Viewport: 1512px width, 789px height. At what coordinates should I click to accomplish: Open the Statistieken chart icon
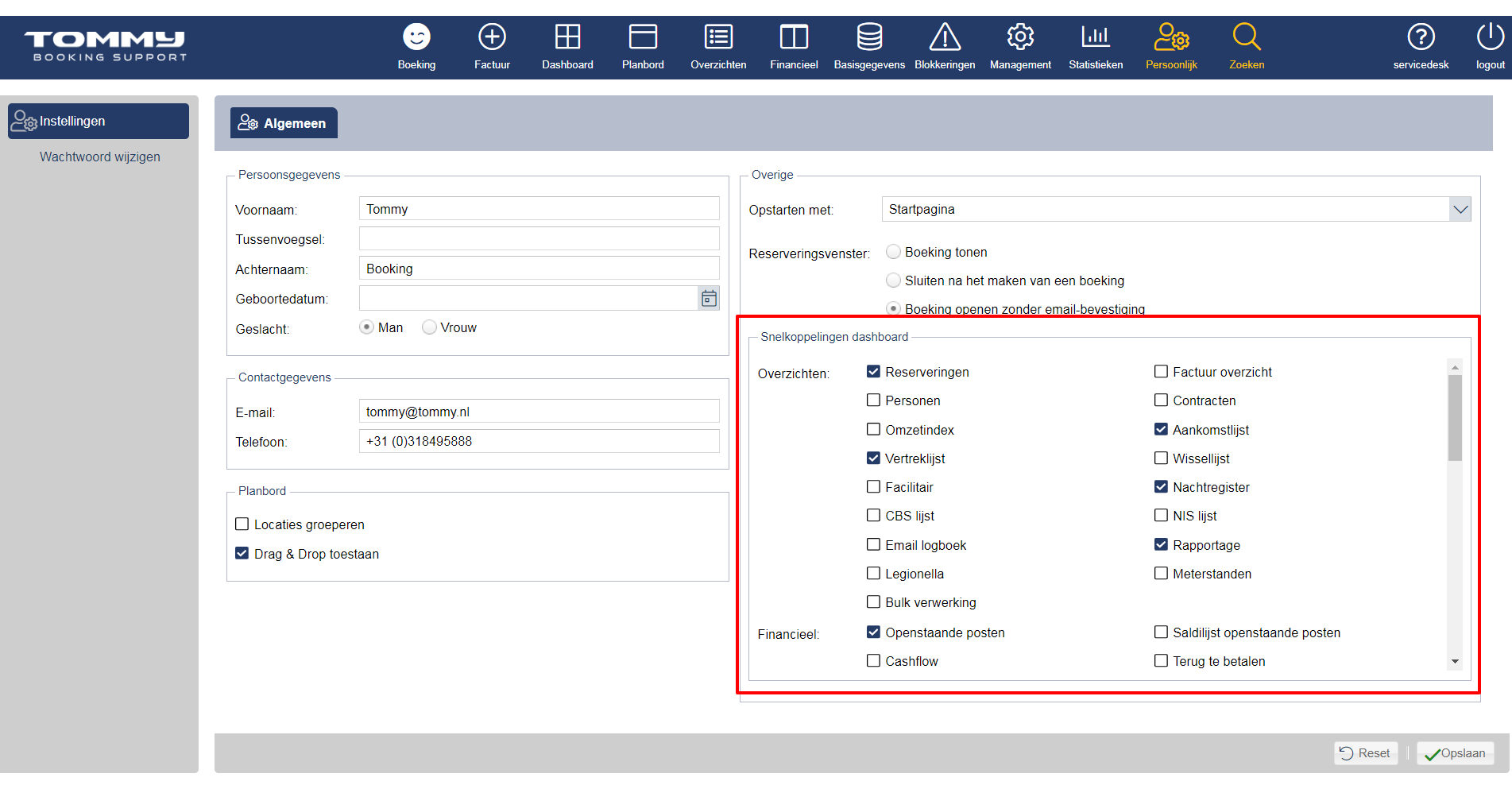pyautogui.click(x=1096, y=37)
